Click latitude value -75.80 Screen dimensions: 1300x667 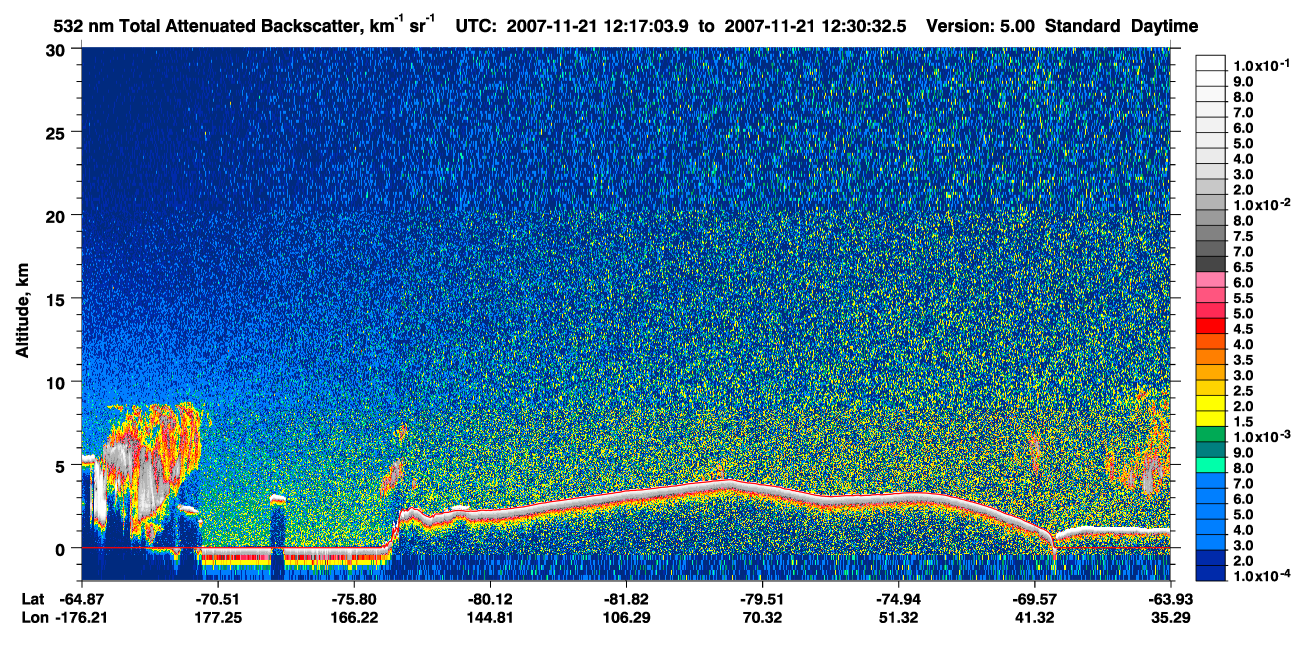pyautogui.click(x=354, y=599)
